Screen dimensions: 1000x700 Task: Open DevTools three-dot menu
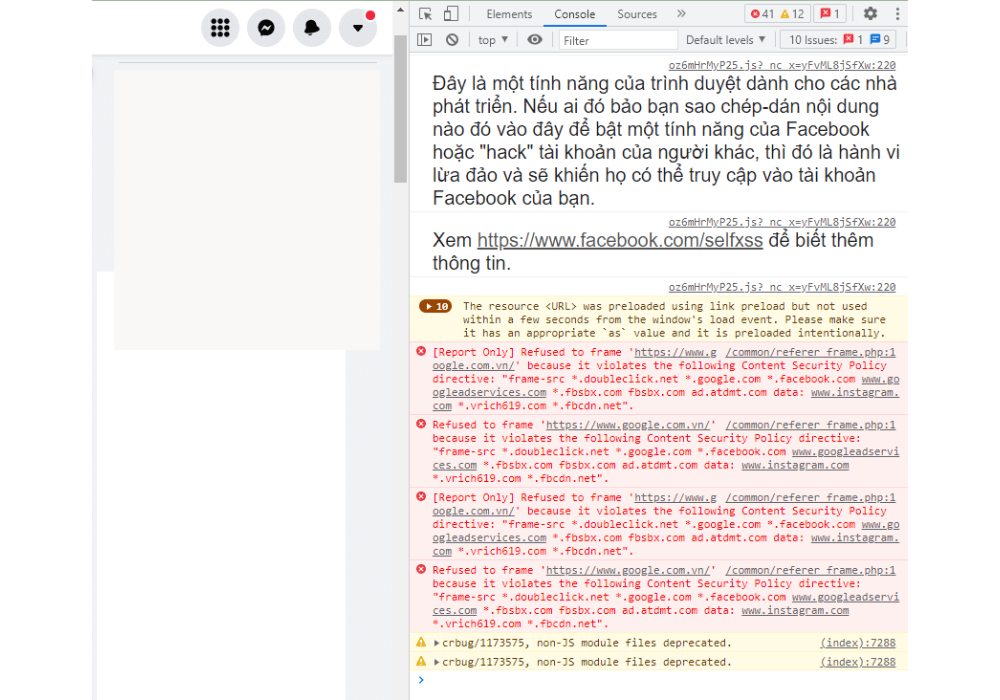[897, 13]
